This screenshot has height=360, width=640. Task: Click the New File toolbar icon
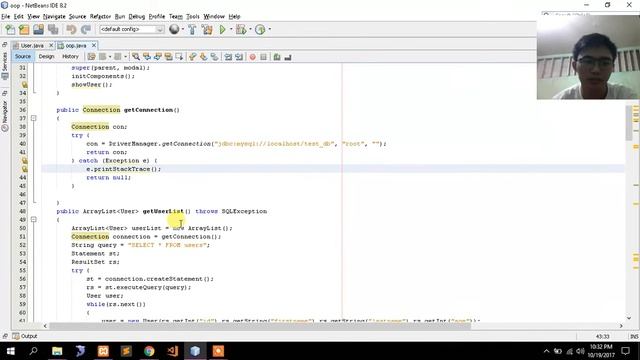tap(10, 29)
